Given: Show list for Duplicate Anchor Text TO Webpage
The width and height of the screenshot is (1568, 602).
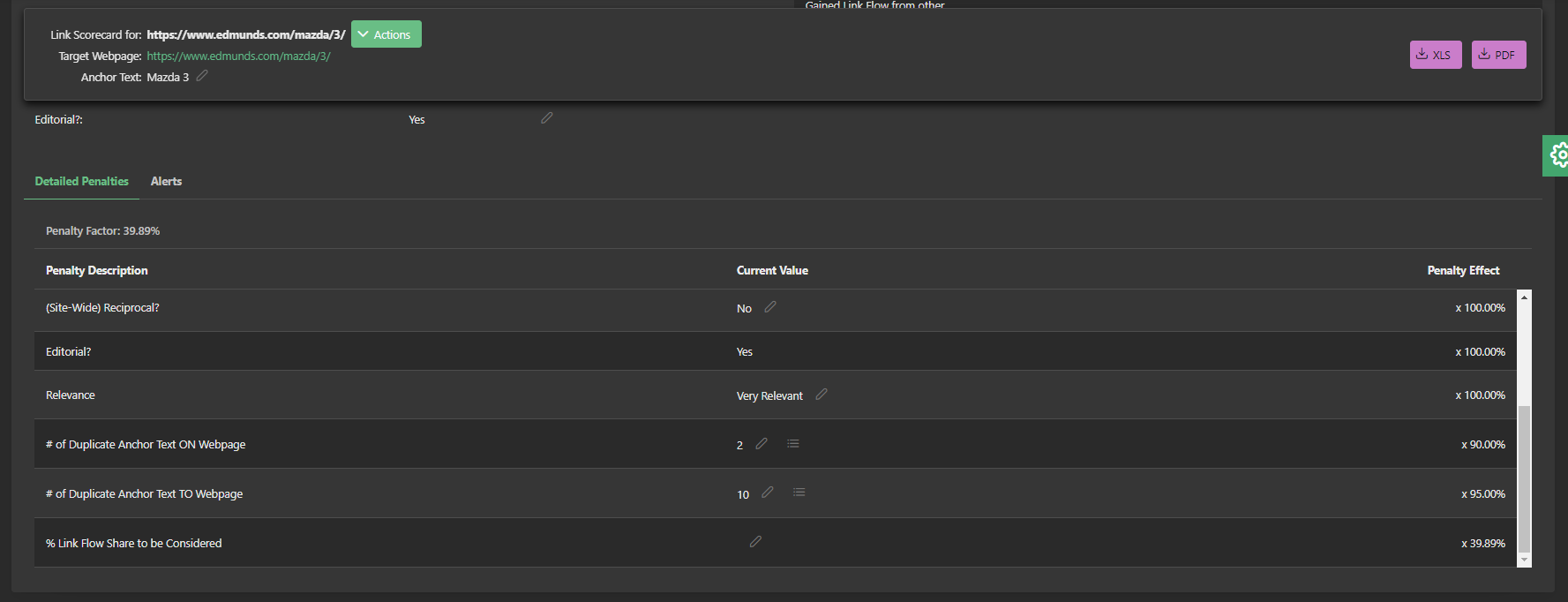Looking at the screenshot, I should pyautogui.click(x=799, y=493).
